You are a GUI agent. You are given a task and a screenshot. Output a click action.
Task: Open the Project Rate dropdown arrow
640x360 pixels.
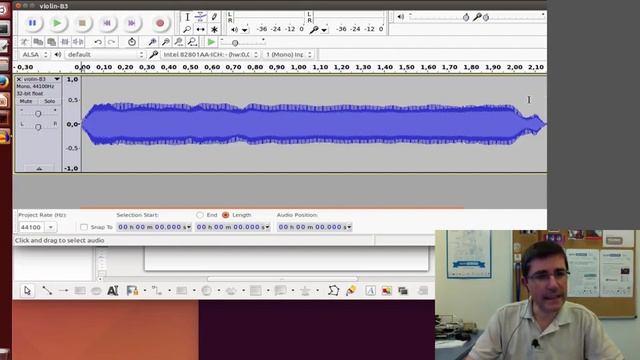pyautogui.click(x=51, y=227)
